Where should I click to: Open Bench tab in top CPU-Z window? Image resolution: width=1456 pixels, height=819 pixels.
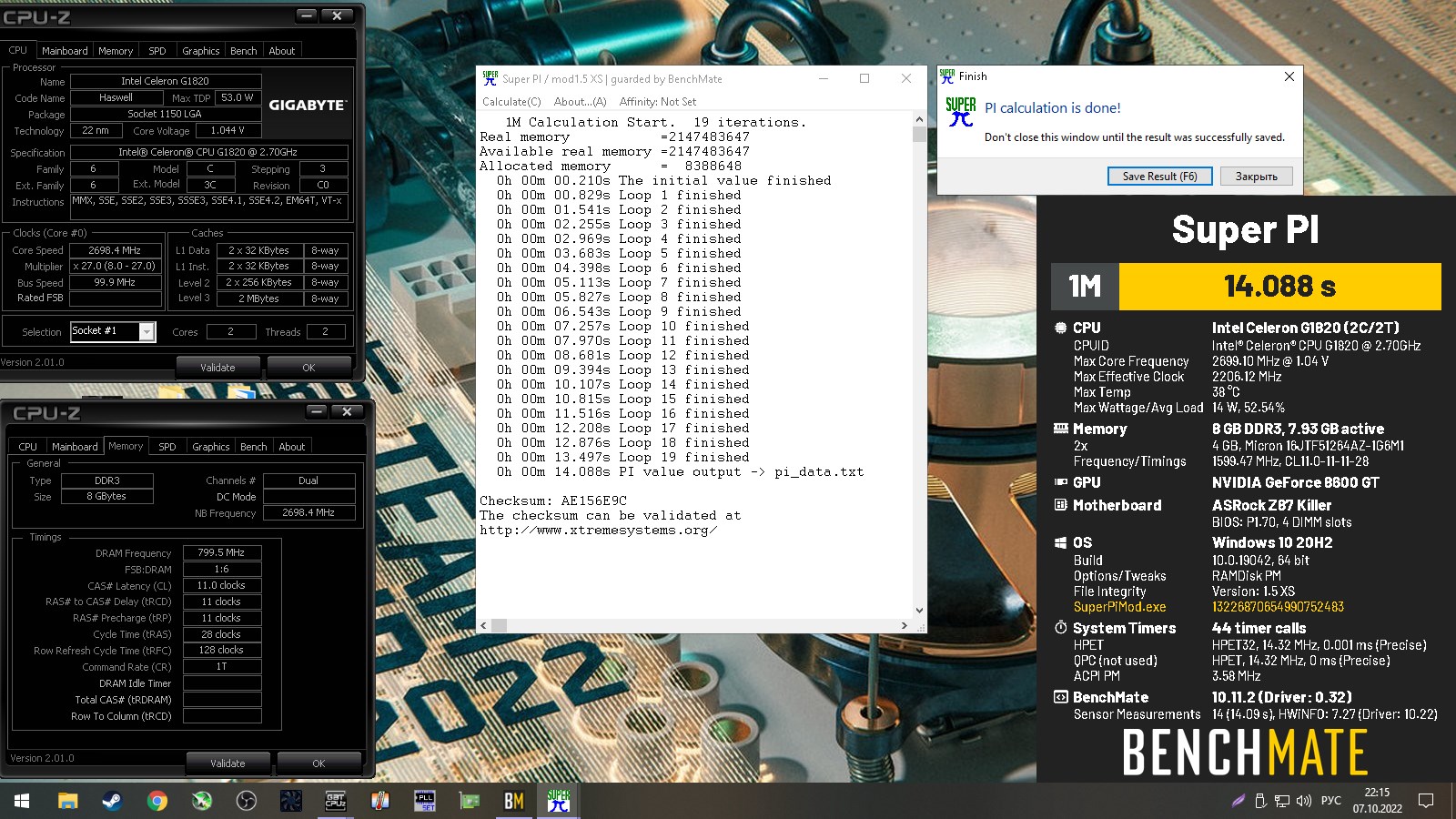(244, 51)
